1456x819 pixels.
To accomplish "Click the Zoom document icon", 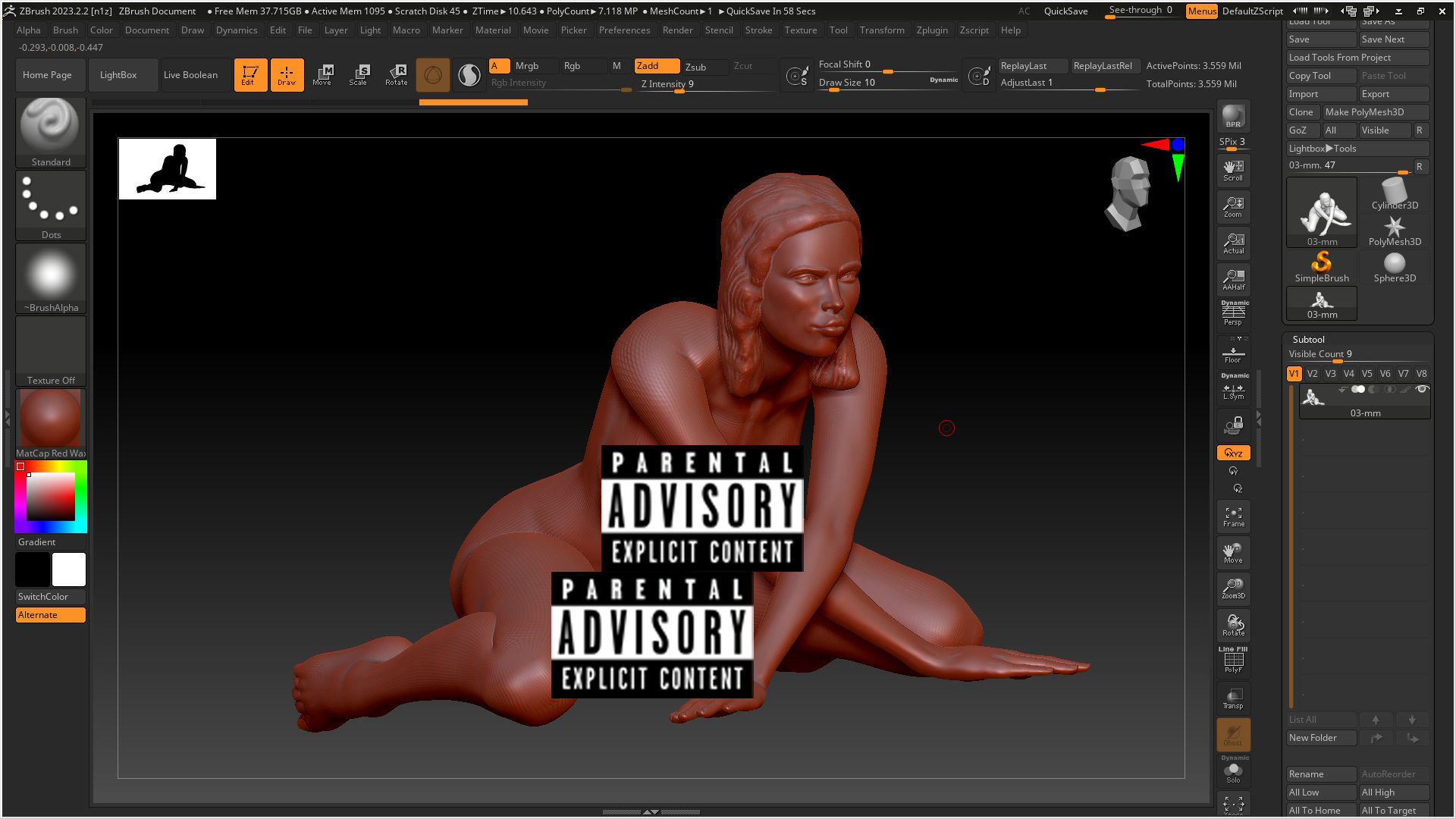I will point(1233,206).
